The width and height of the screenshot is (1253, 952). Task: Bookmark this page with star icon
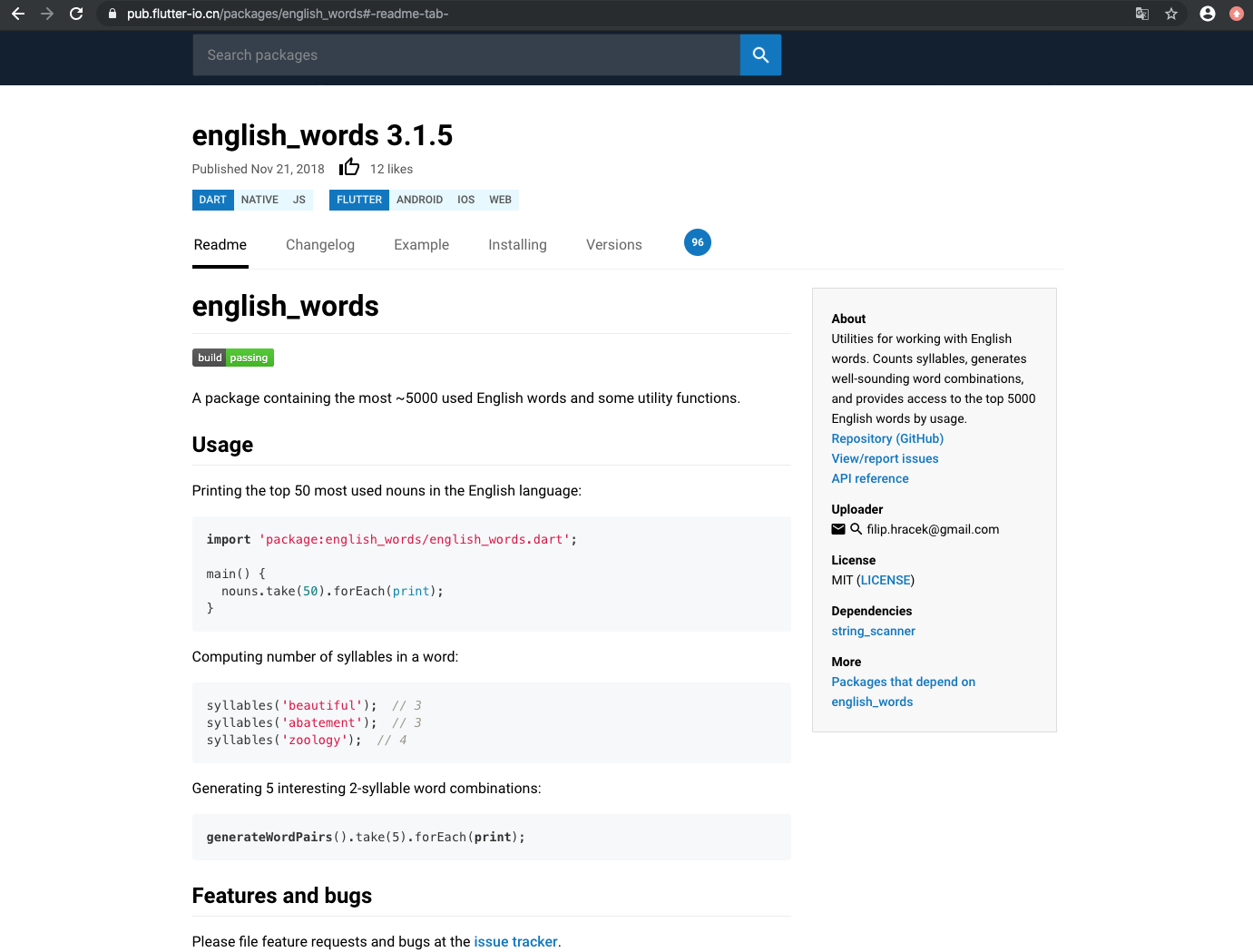pos(1171,14)
